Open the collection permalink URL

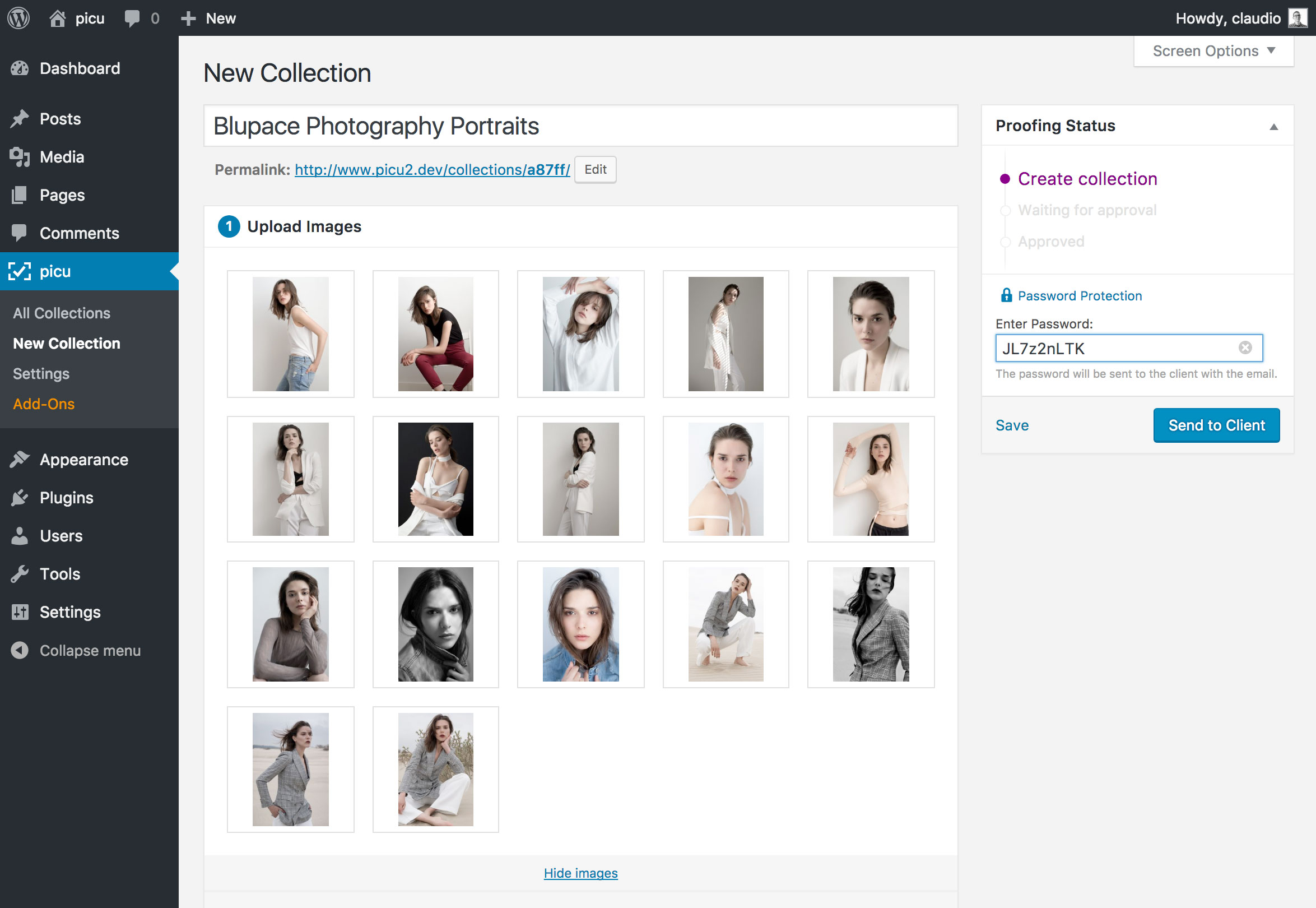(x=432, y=169)
